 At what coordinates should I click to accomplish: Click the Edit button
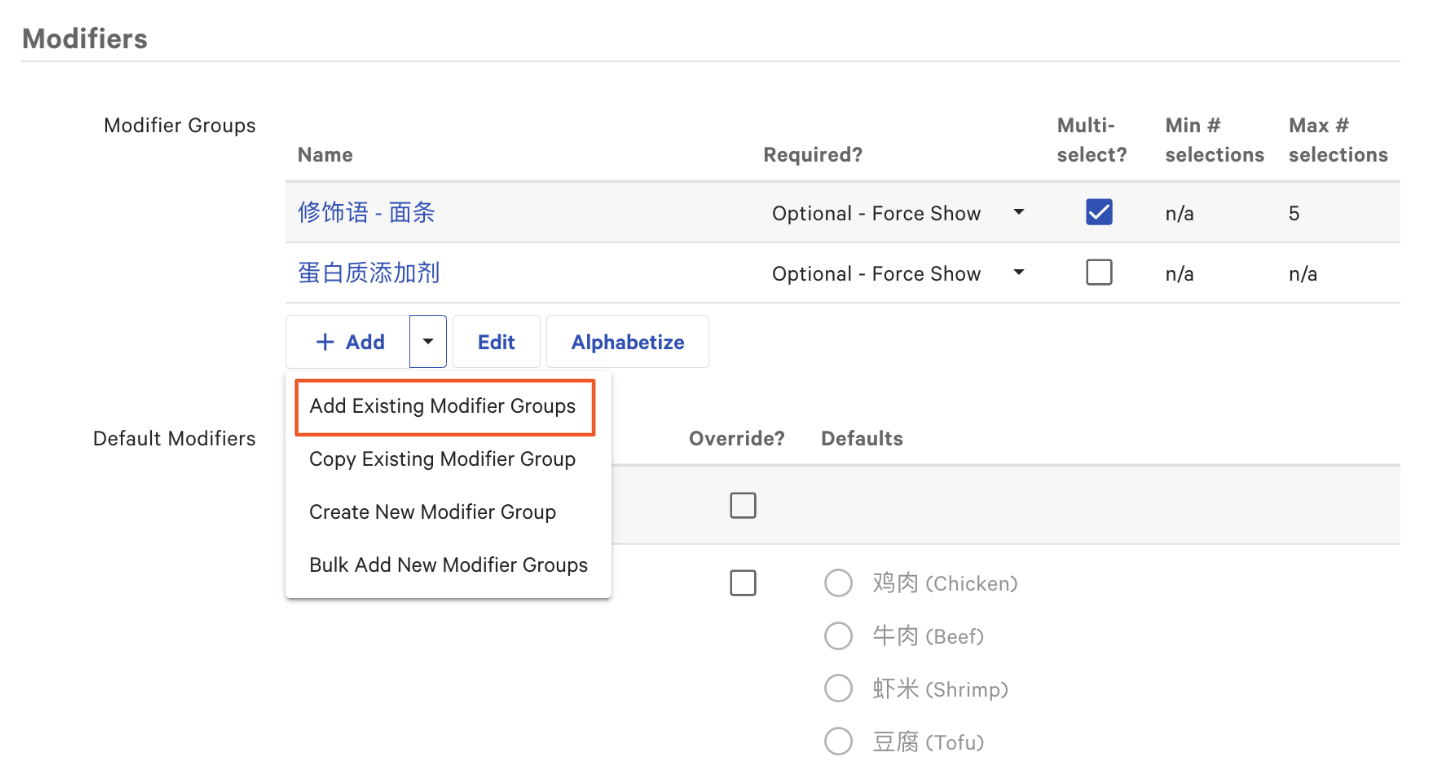pos(496,341)
